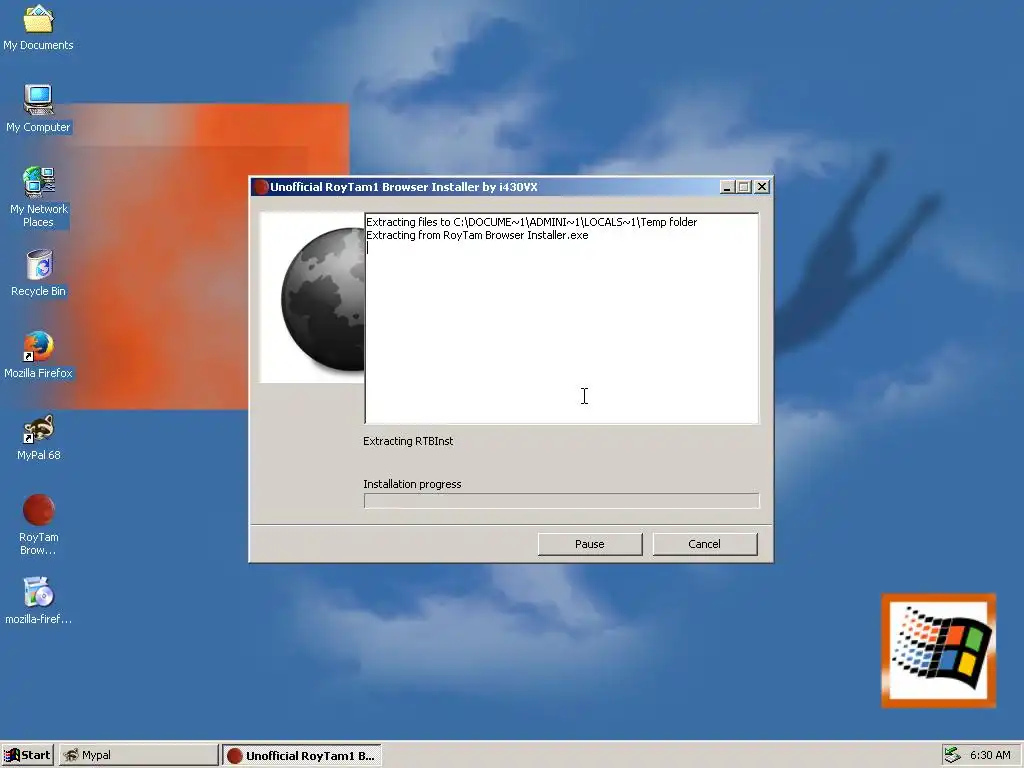Cancel the RoyTam installation
The width and height of the screenshot is (1024, 768).
(705, 544)
